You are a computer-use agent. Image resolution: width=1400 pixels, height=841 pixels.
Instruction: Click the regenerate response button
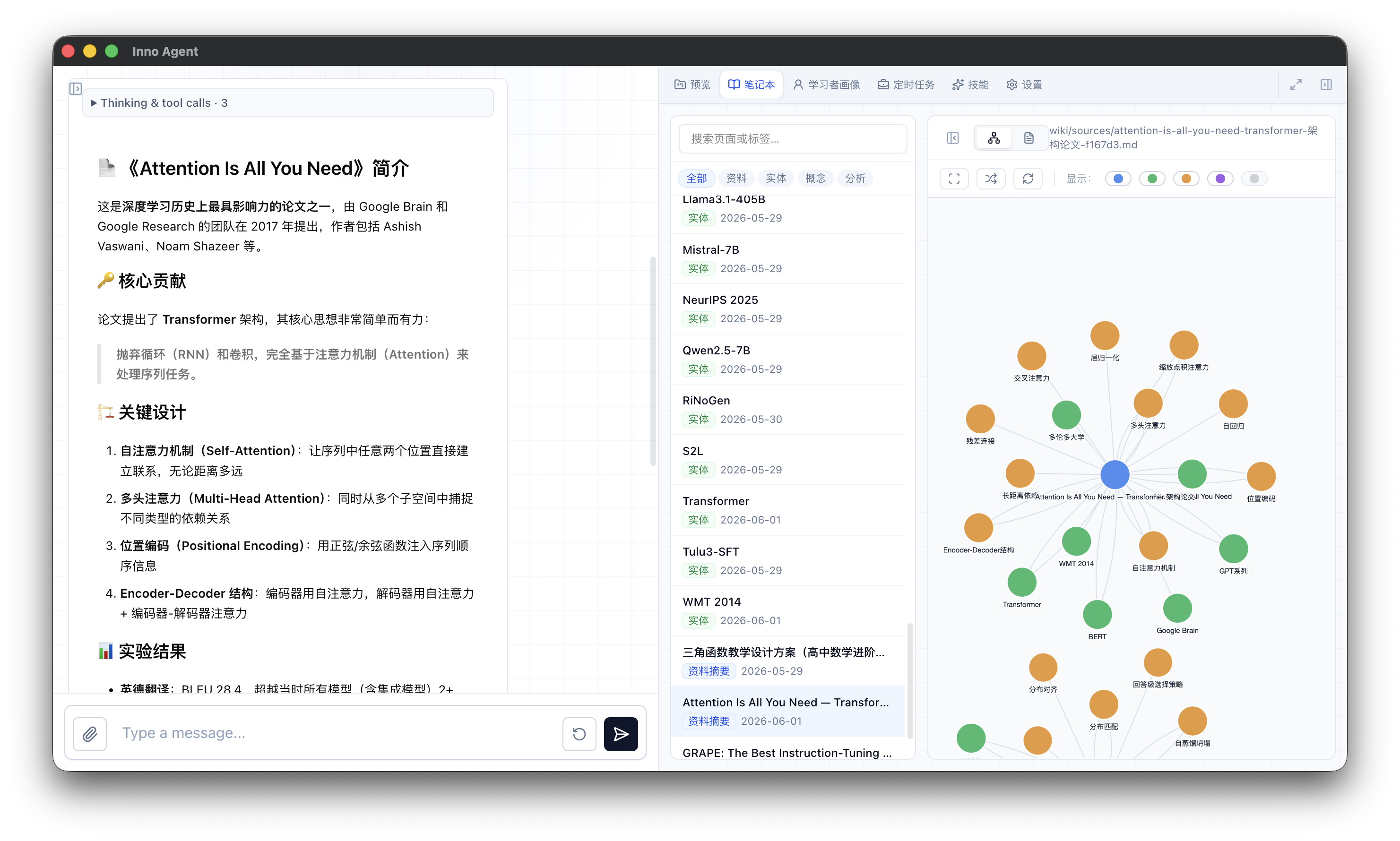(x=579, y=734)
